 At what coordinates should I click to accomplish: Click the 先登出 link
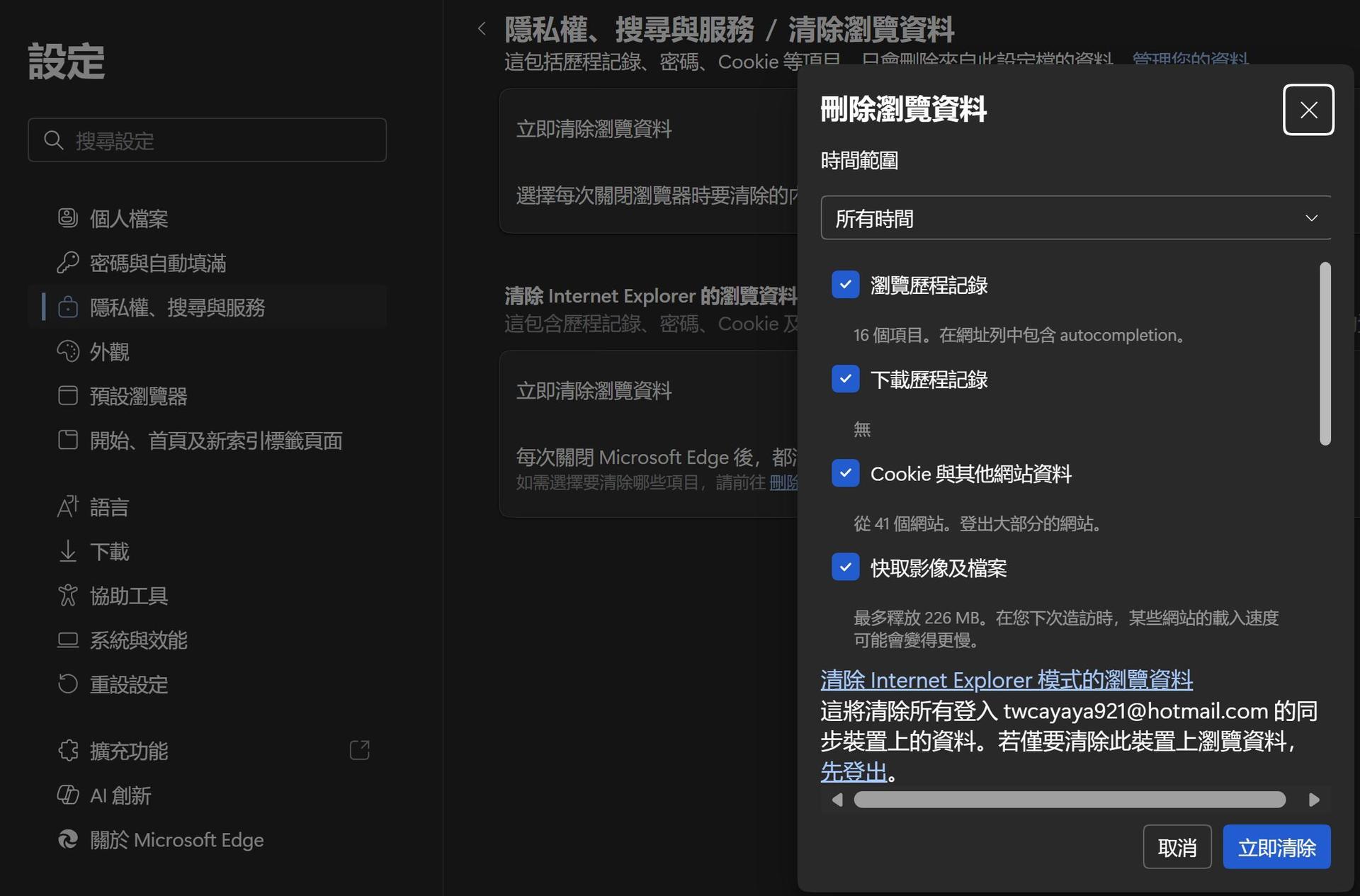click(x=854, y=771)
